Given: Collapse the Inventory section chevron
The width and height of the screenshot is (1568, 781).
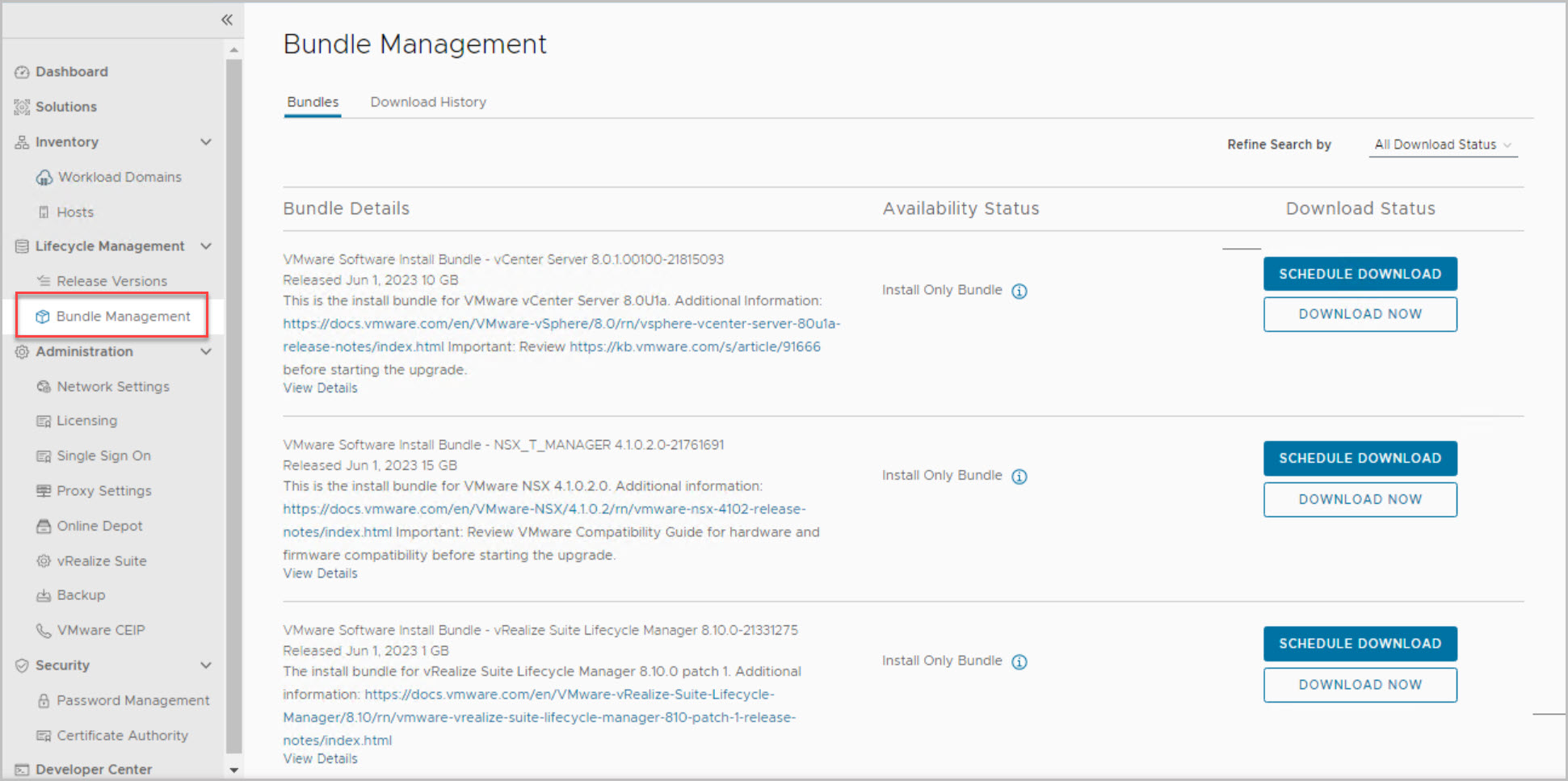Looking at the screenshot, I should tap(206, 142).
